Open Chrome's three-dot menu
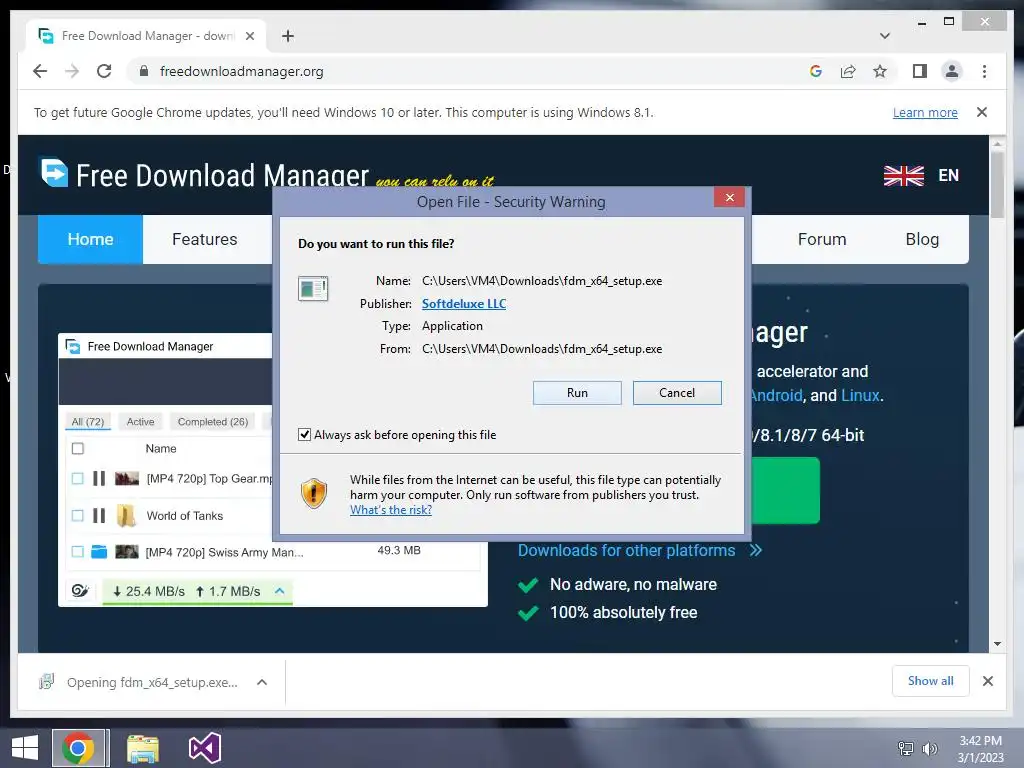This screenshot has height=768, width=1024. coord(984,71)
